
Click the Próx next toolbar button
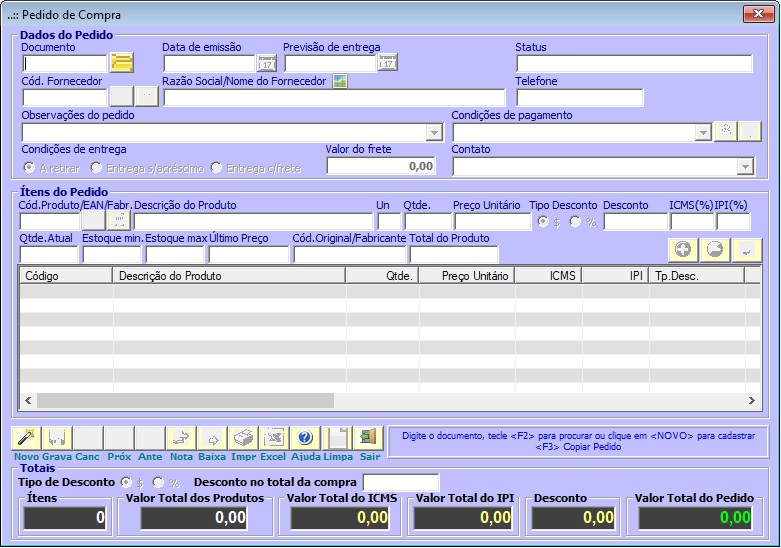119,438
